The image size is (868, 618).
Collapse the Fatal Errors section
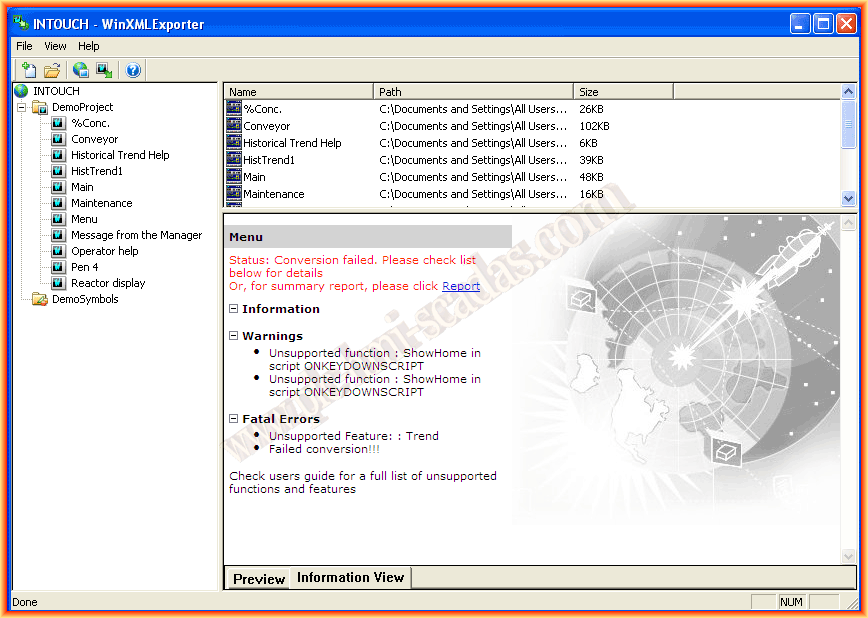234,419
